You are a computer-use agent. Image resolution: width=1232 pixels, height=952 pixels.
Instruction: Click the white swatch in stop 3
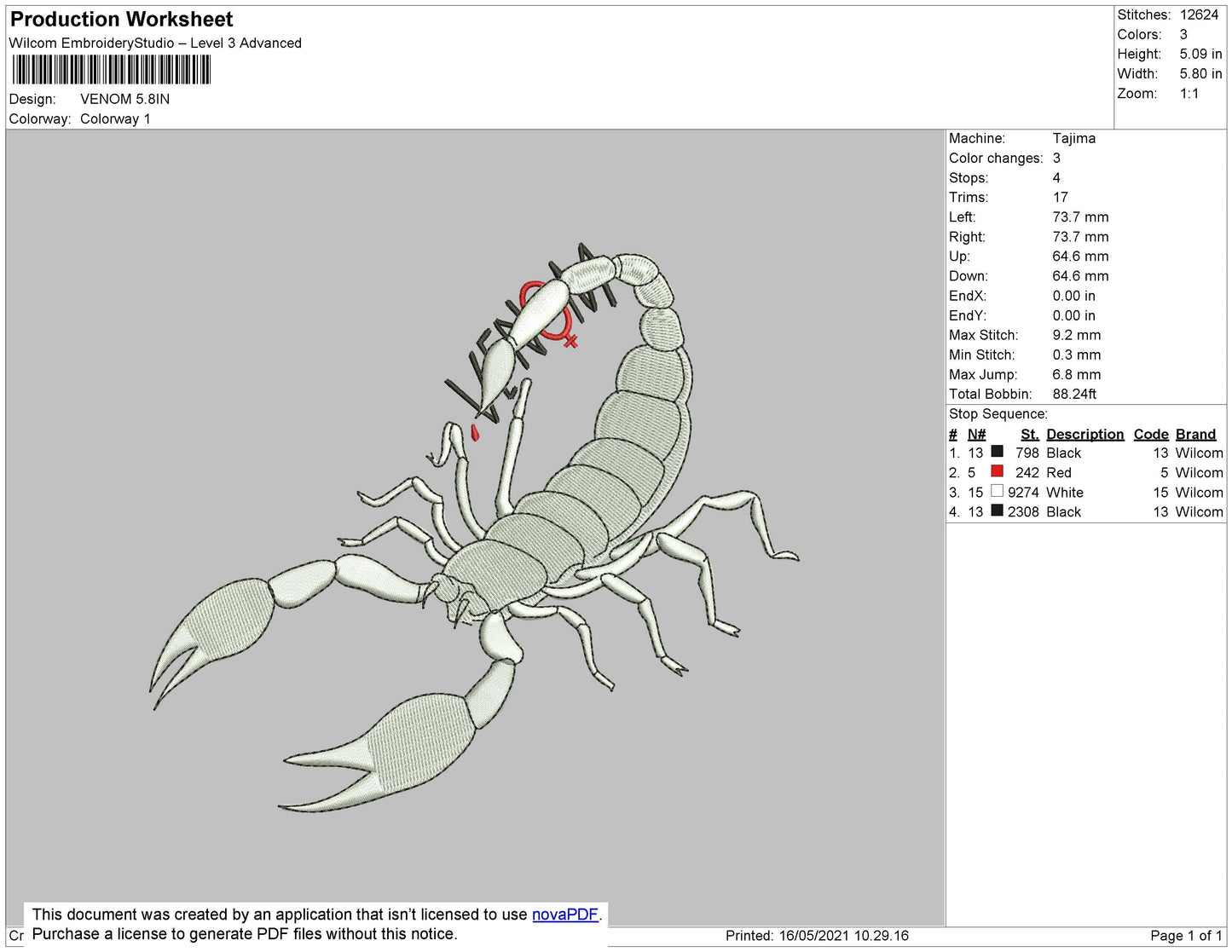(x=997, y=491)
